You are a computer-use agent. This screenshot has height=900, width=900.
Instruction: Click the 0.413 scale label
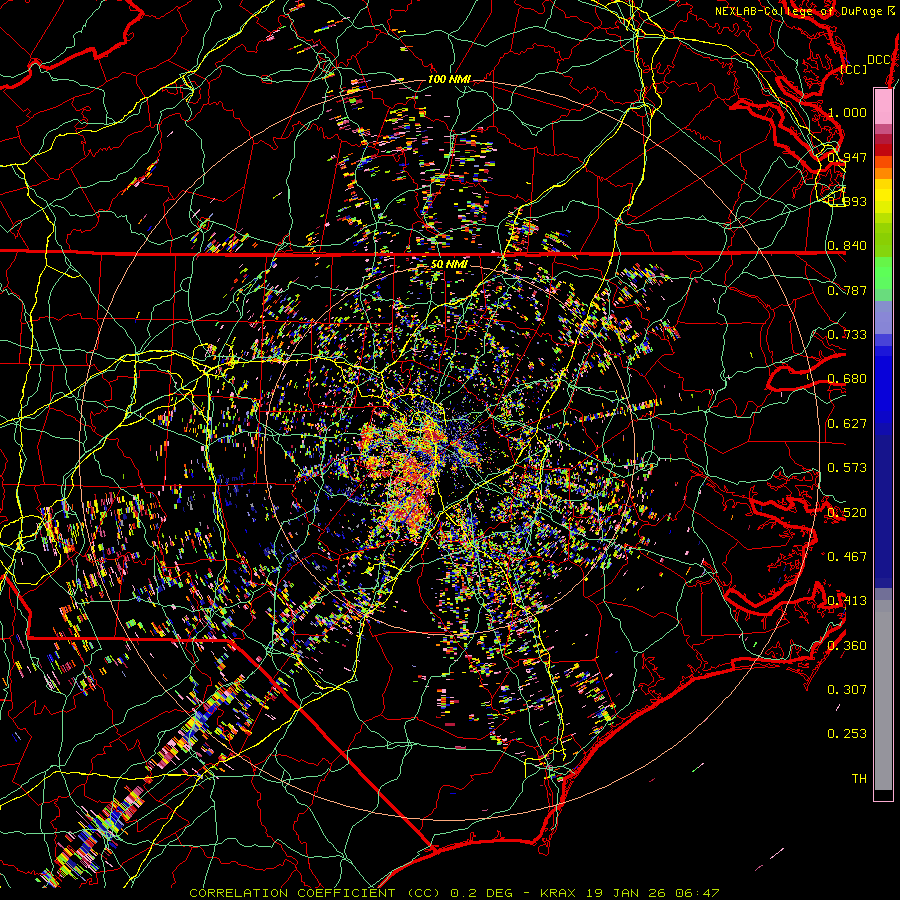pyautogui.click(x=847, y=600)
